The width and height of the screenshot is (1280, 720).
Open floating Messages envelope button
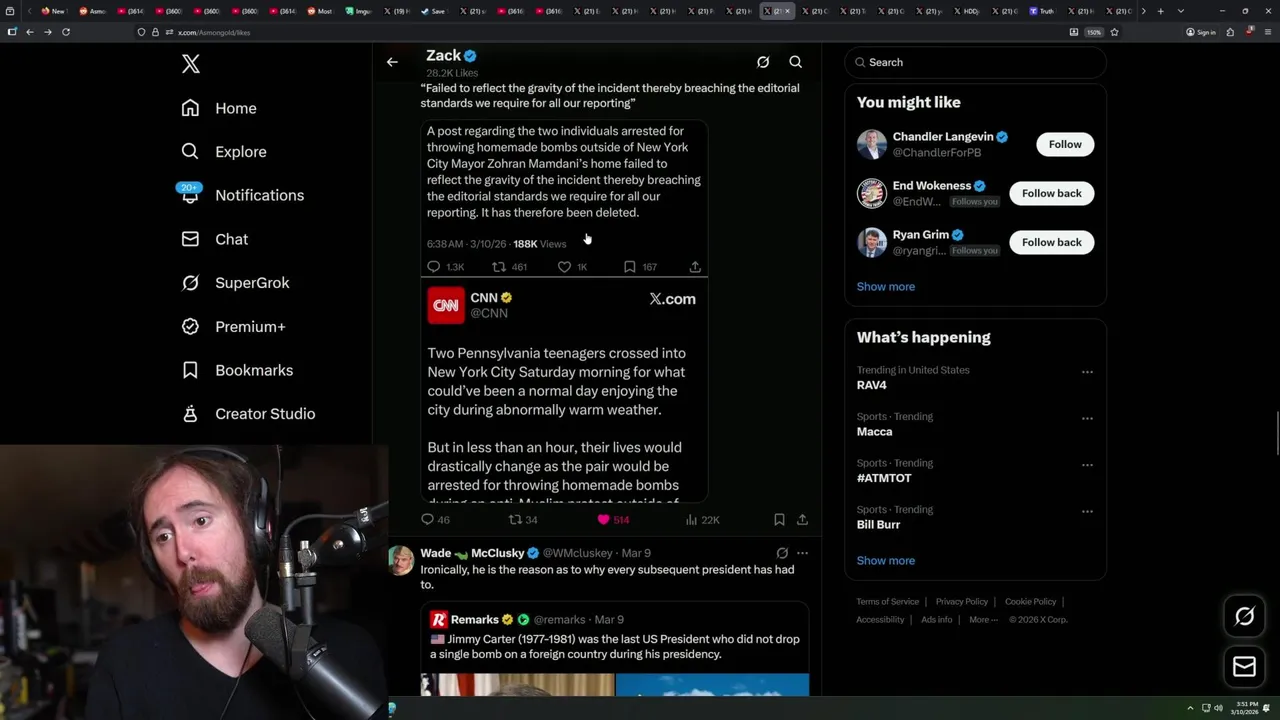(1244, 666)
